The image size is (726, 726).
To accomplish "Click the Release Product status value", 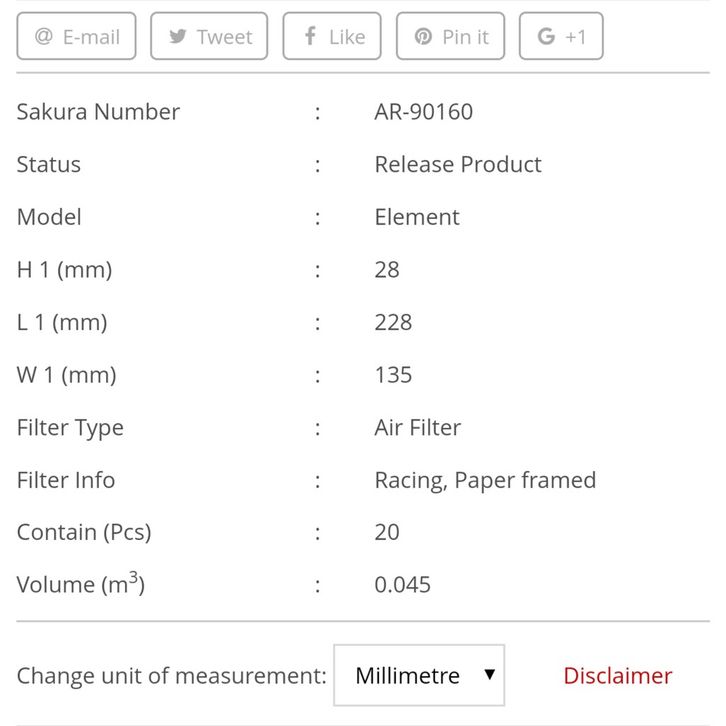I will pos(457,164).
